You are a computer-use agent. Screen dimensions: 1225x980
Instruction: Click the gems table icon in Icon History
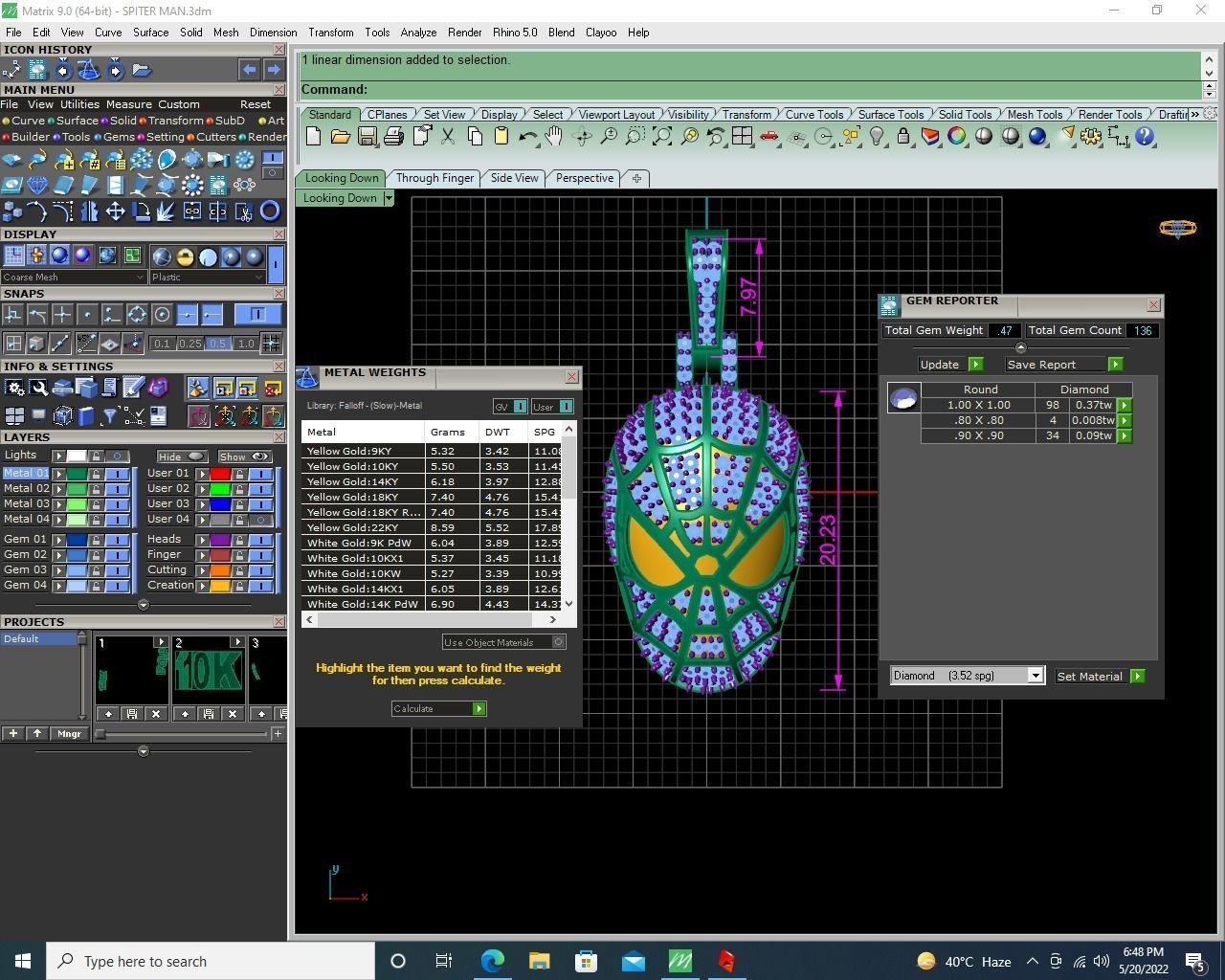(x=37, y=70)
